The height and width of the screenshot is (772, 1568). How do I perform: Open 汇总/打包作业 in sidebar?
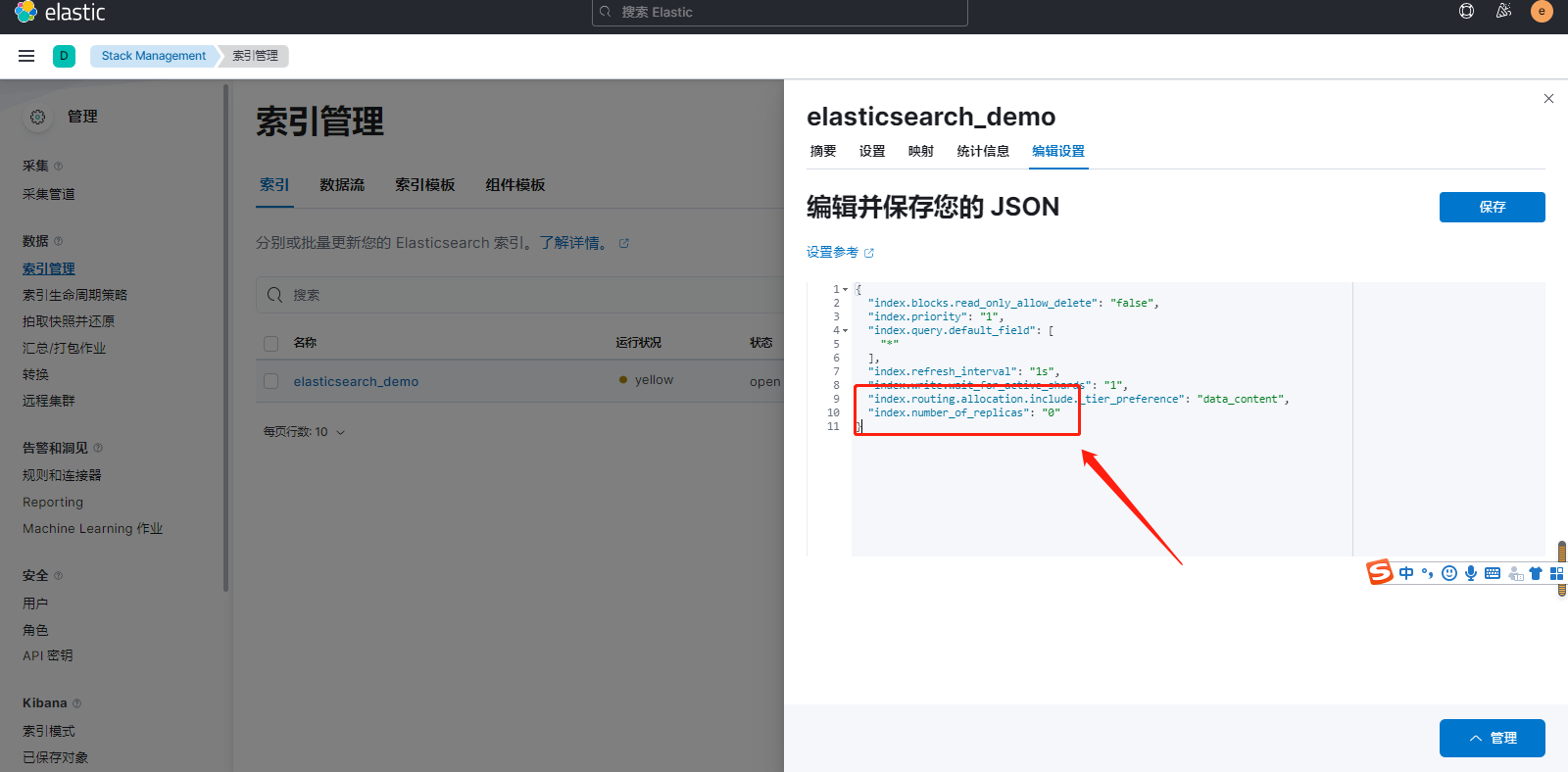(65, 348)
